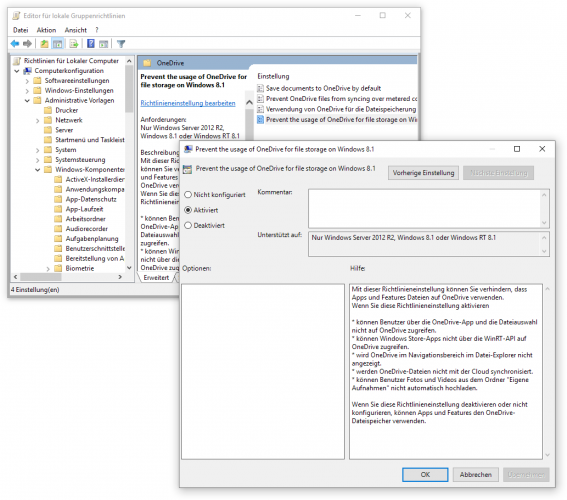Expand the System node
The height and width of the screenshot is (500, 567).
click(38, 150)
